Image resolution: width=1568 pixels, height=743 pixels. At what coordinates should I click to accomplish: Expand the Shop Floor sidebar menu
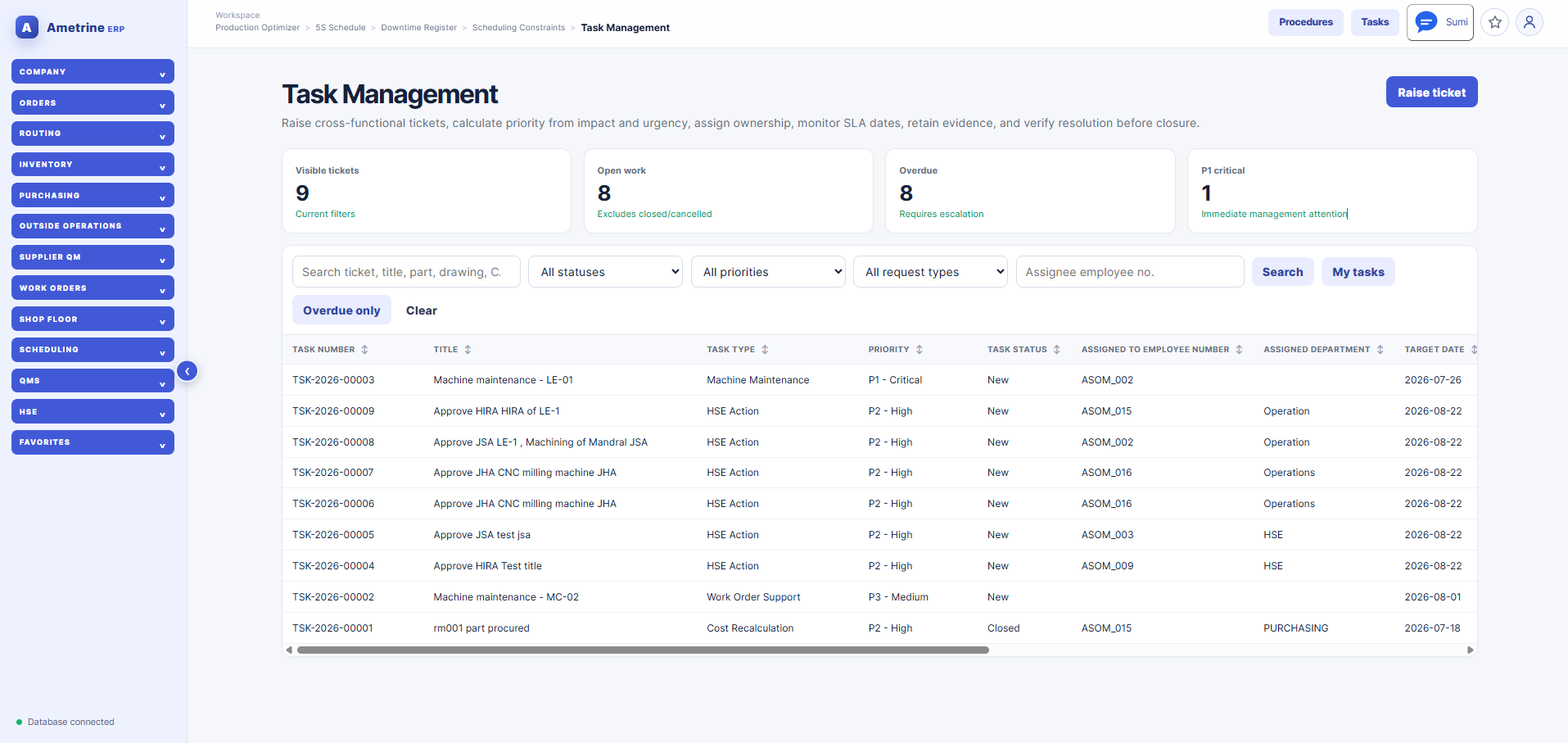point(93,319)
